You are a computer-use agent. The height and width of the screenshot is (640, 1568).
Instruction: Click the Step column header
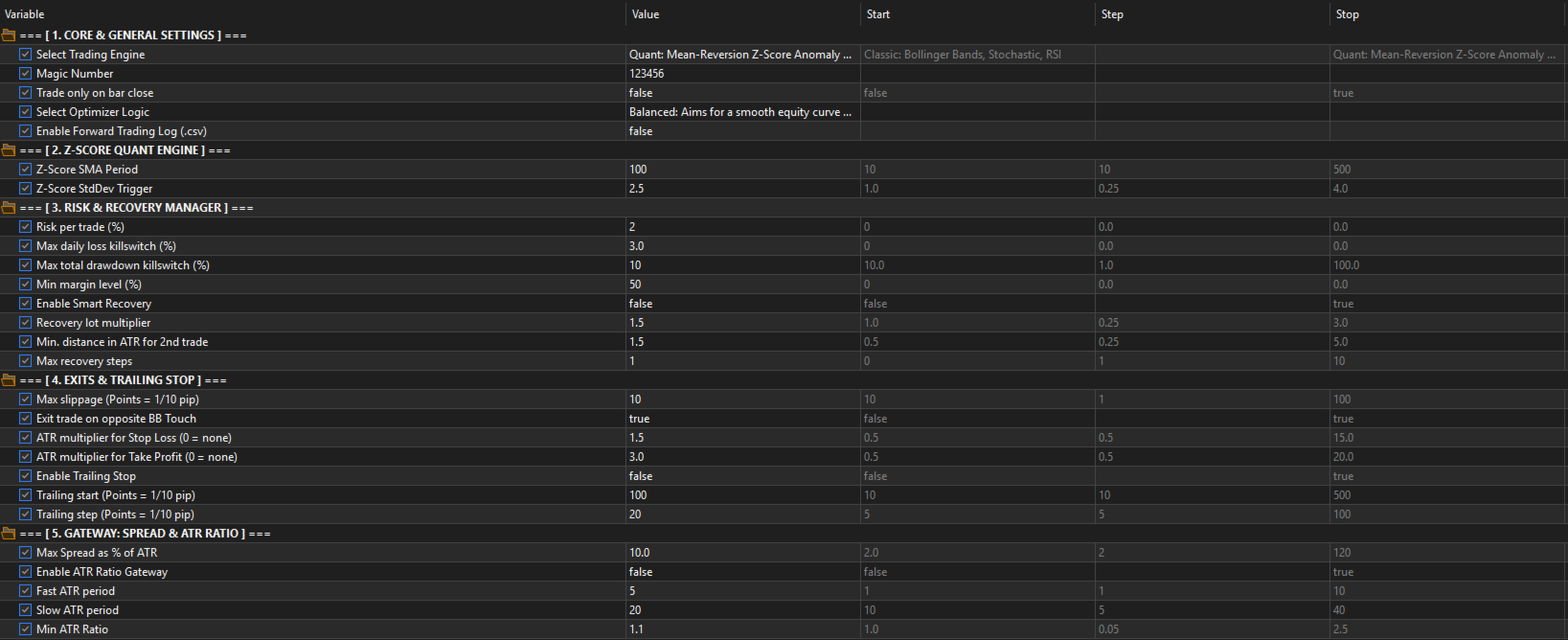point(1112,14)
